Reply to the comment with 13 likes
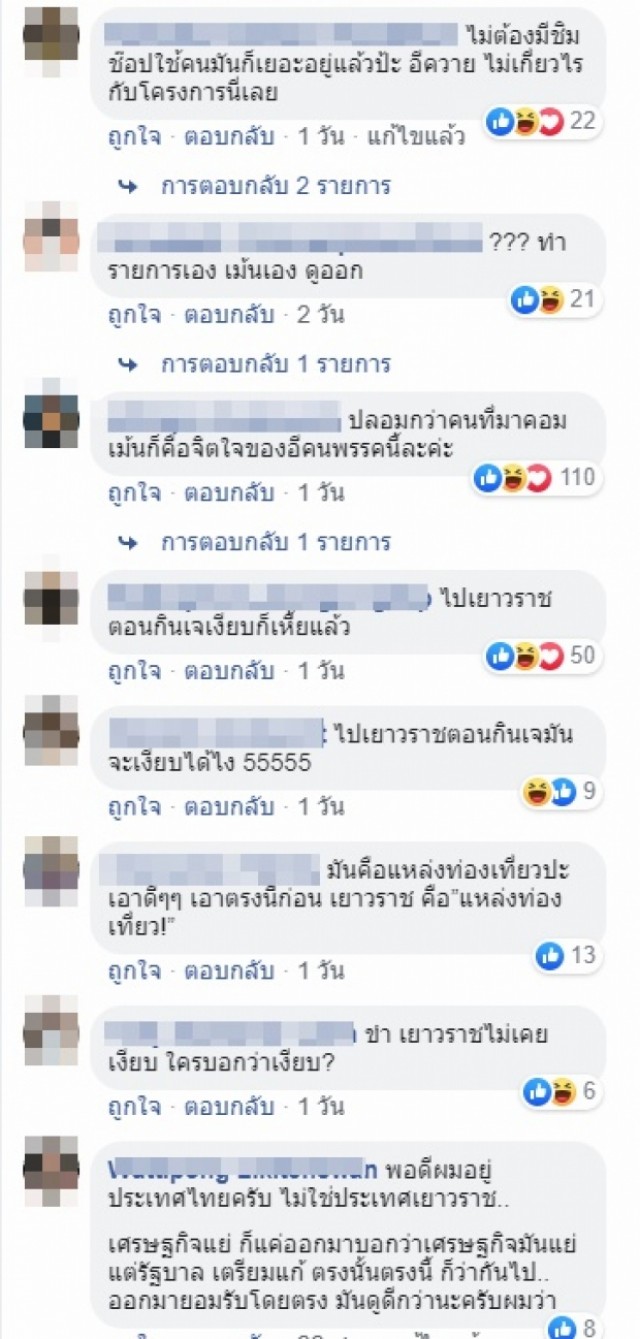This screenshot has height=1339, width=640. coord(229,970)
